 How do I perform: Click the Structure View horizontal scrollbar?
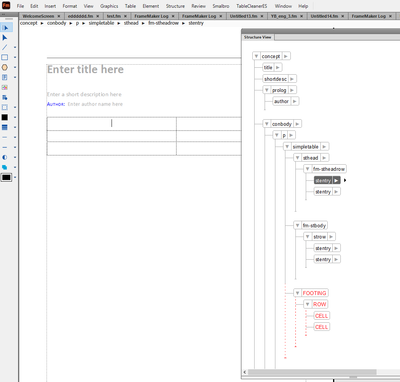[x=312, y=372]
